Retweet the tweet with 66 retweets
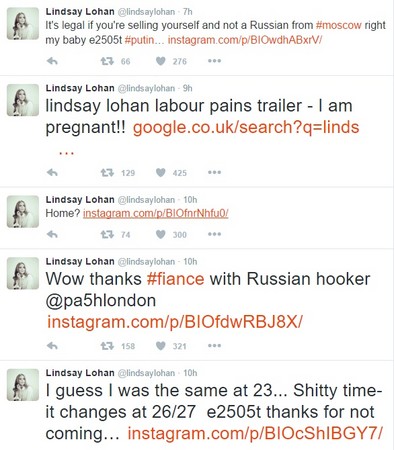 [107, 61]
